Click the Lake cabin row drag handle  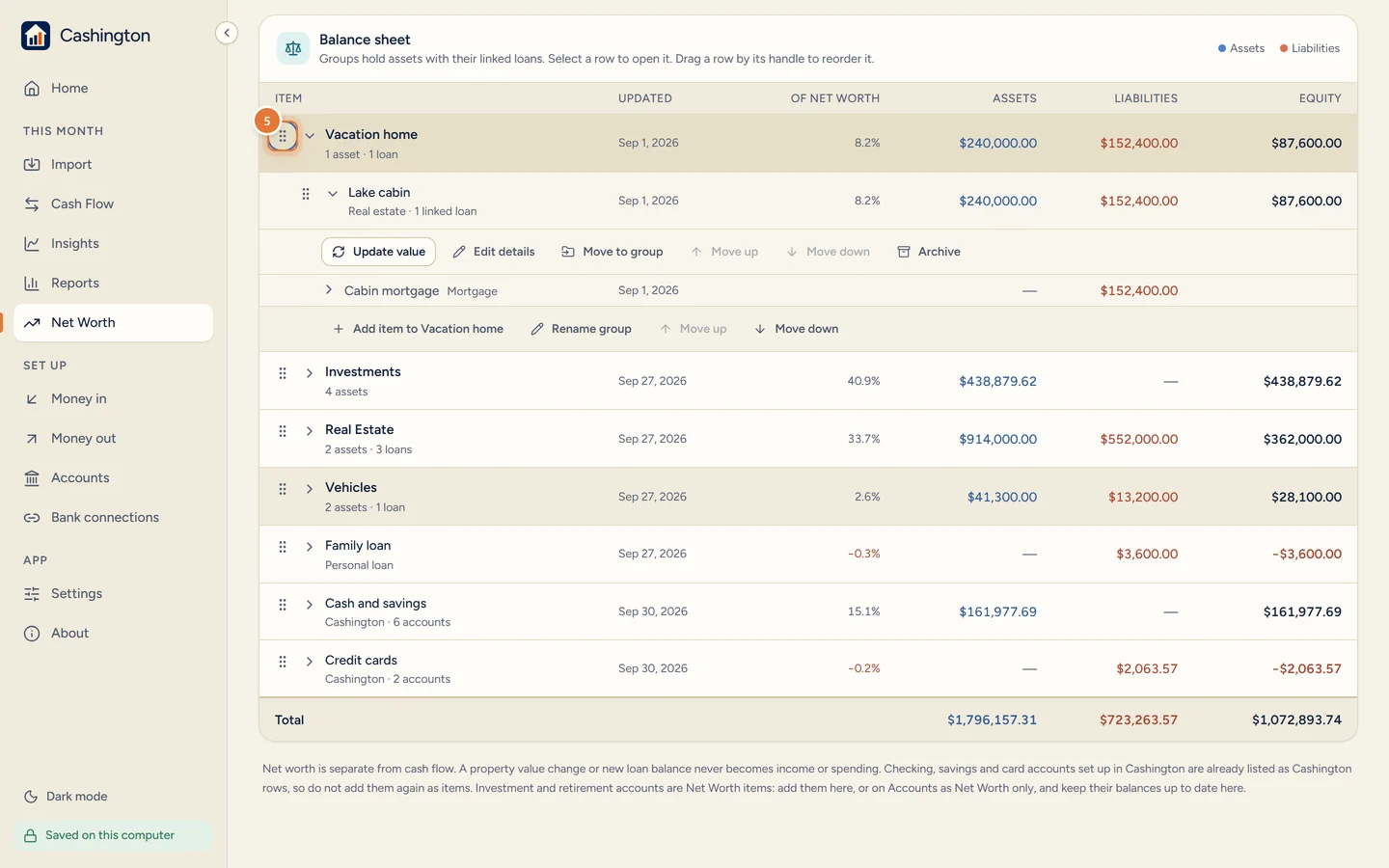306,194
